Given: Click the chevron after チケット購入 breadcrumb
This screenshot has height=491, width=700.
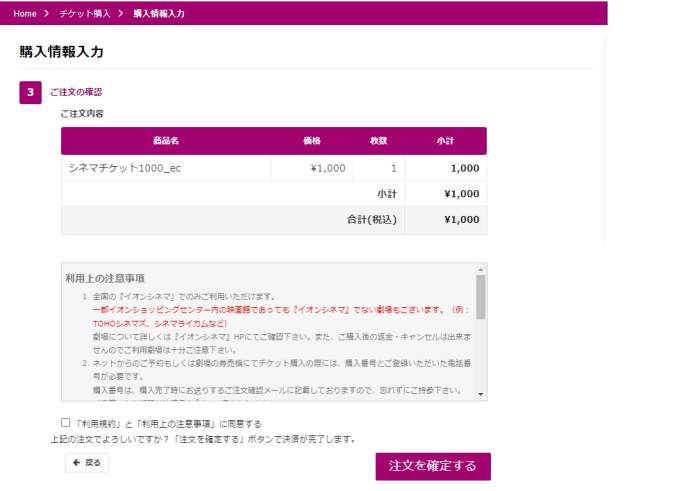Looking at the screenshot, I should tap(121, 14).
